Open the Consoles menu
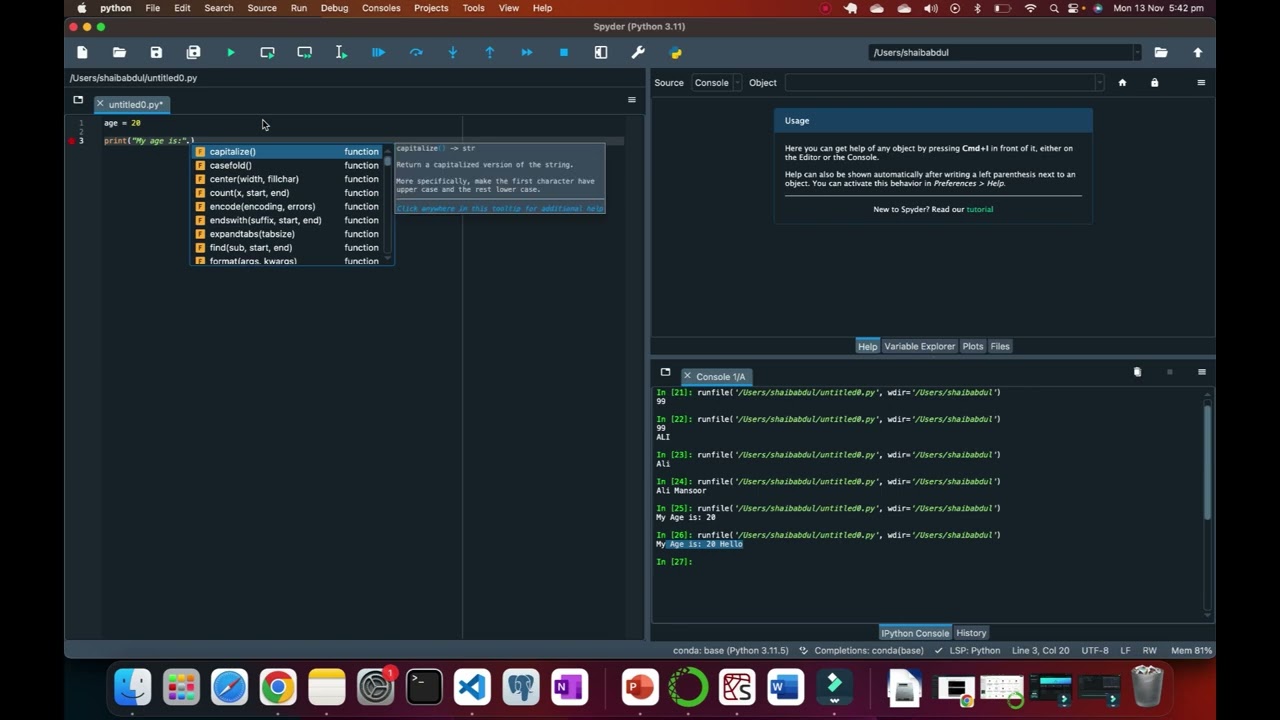The height and width of the screenshot is (720, 1280). click(x=381, y=8)
